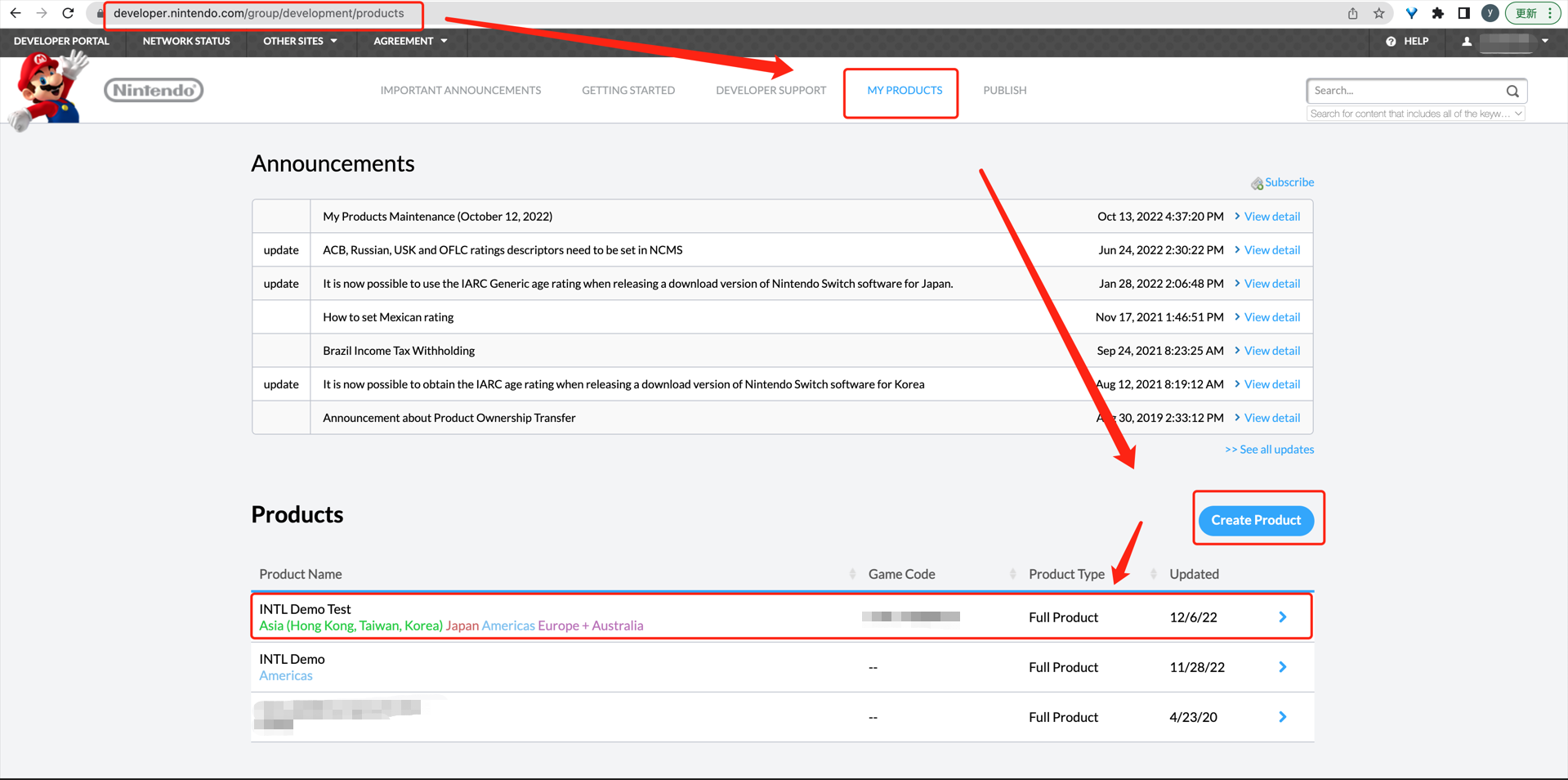Click the search magnifier icon
The image size is (1568, 780).
point(1512,91)
